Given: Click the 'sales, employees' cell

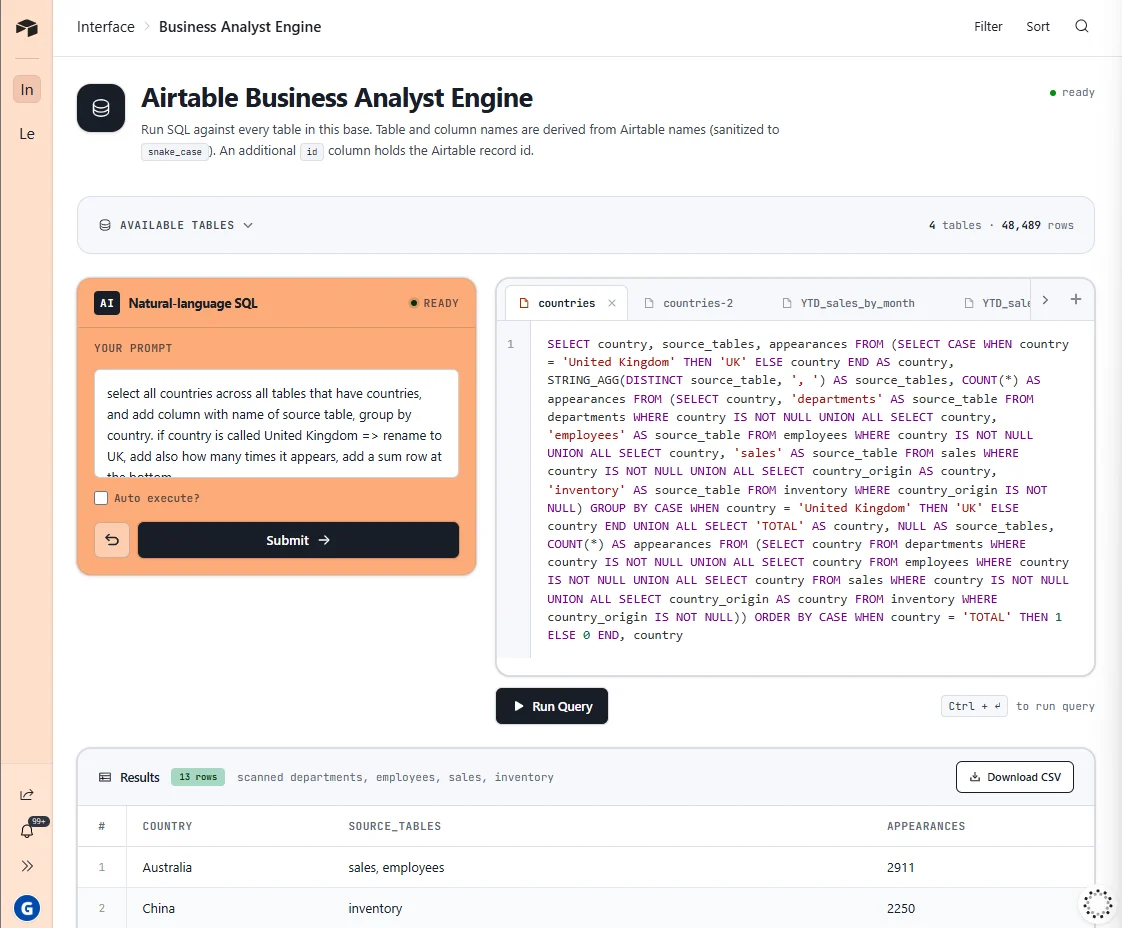Looking at the screenshot, I should 396,867.
